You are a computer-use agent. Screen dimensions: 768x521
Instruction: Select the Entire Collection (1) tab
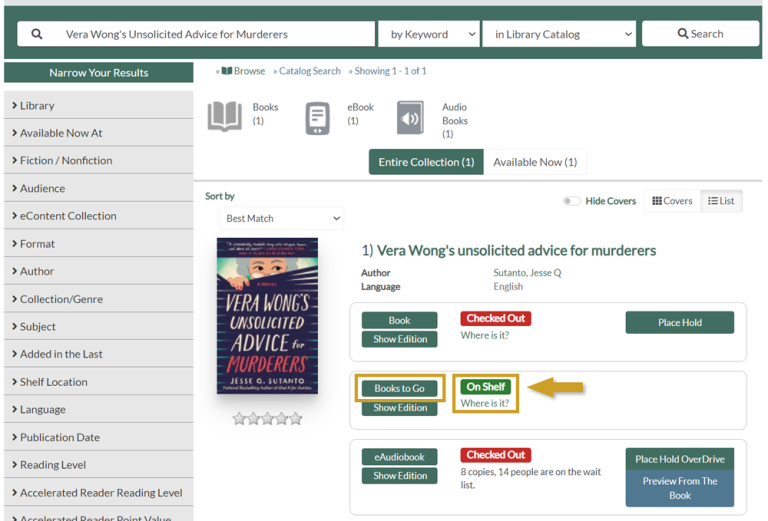(x=426, y=162)
